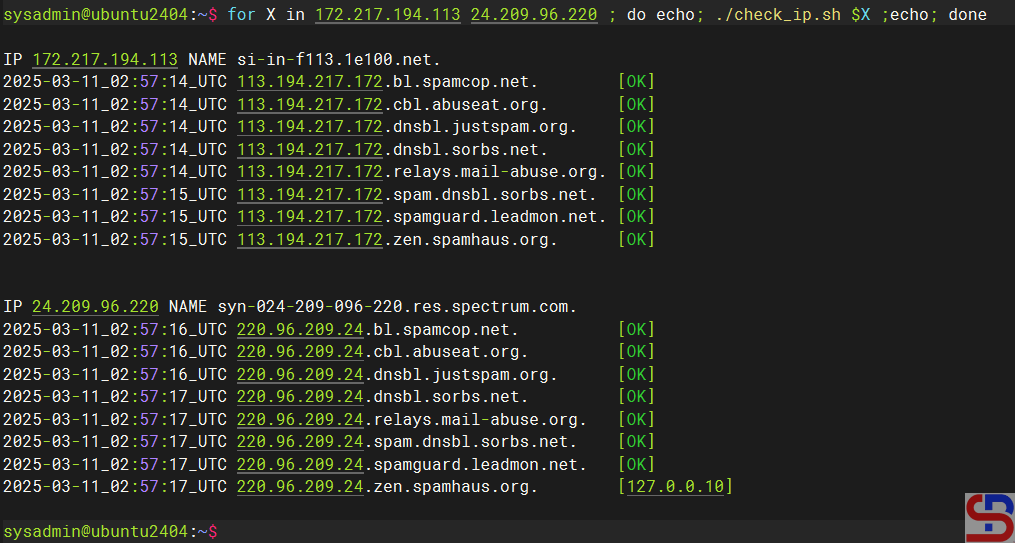
Task: Click the red and blue logo icon
Action: (x=989, y=517)
